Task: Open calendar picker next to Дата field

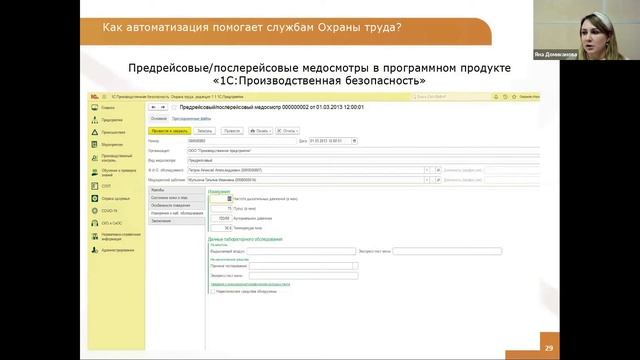Action: click(354, 141)
